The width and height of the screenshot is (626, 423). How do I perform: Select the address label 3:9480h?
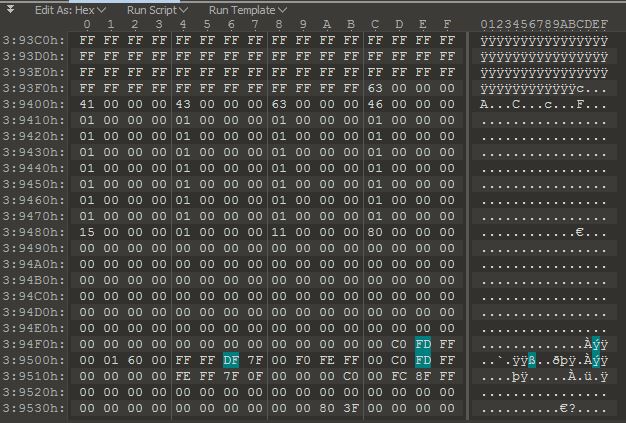click(x=34, y=232)
